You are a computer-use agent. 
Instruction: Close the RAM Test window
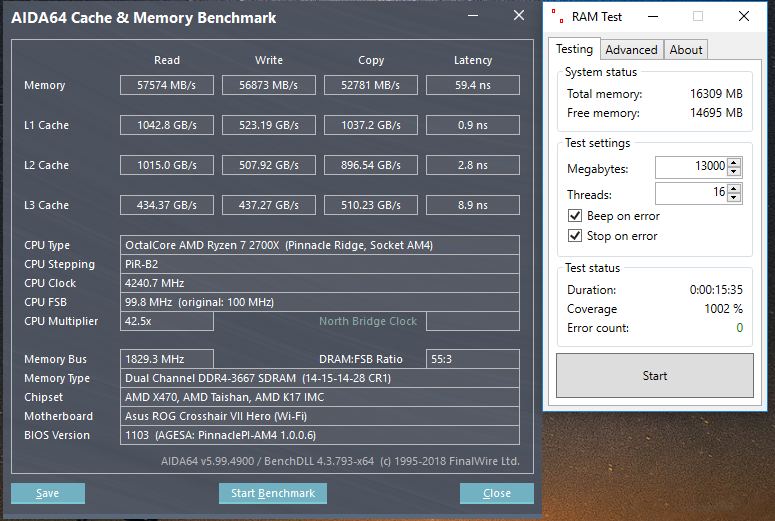point(743,16)
